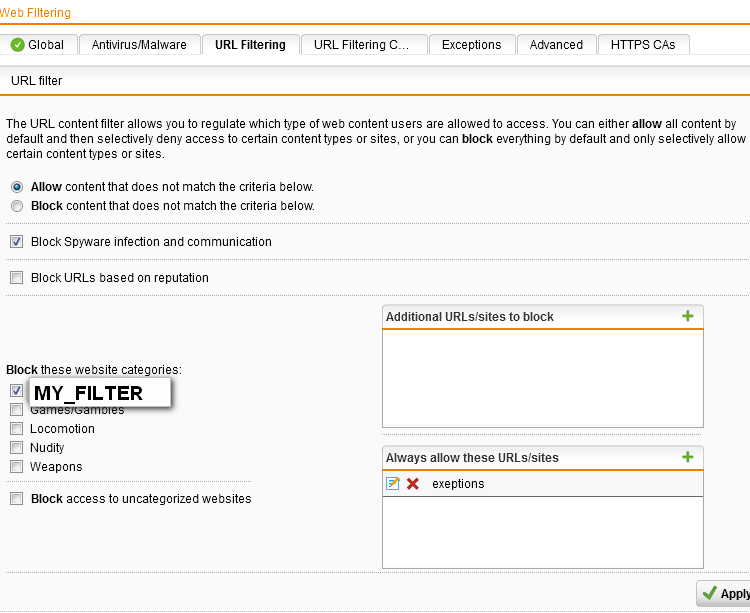Screen dimensions: 750x613
Task: Check the Nudity category
Action: 17,448
